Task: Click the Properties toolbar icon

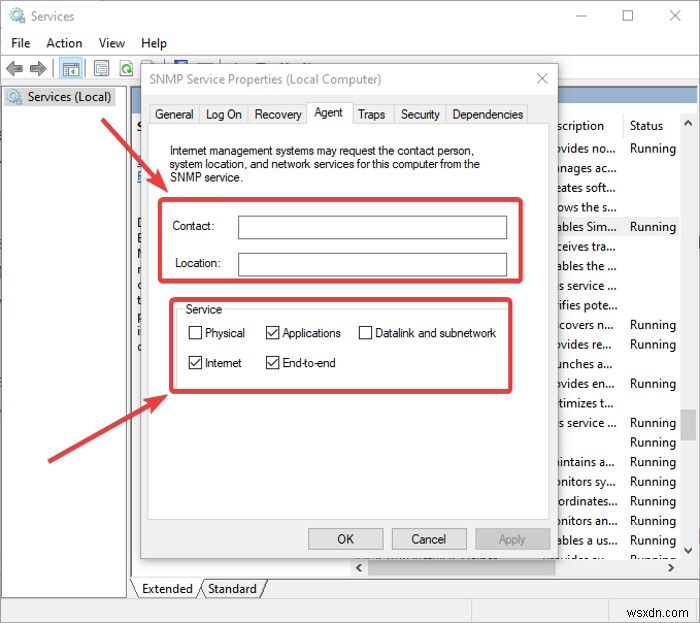Action: click(x=101, y=69)
